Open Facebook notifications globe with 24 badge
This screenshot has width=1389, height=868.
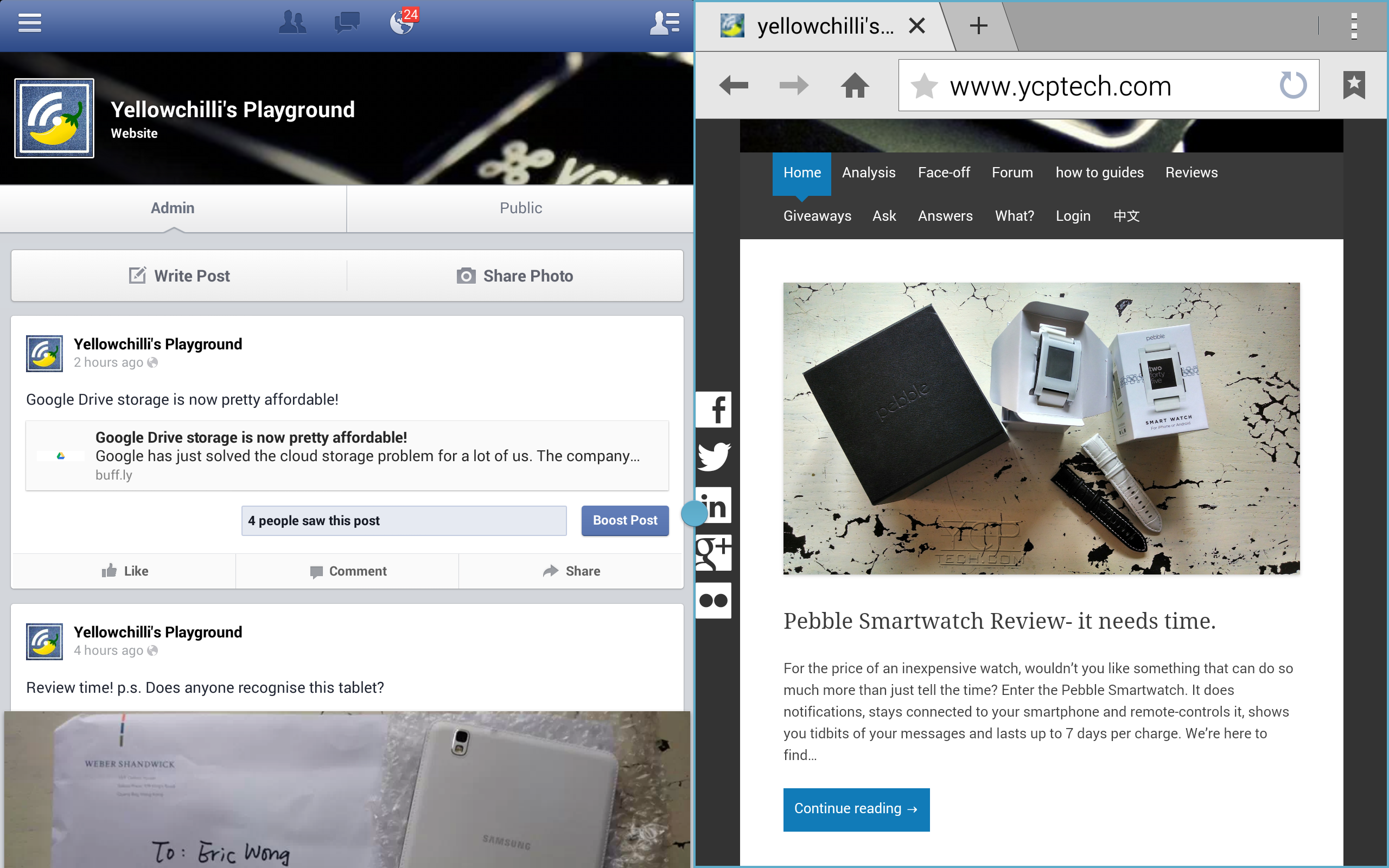click(404, 22)
